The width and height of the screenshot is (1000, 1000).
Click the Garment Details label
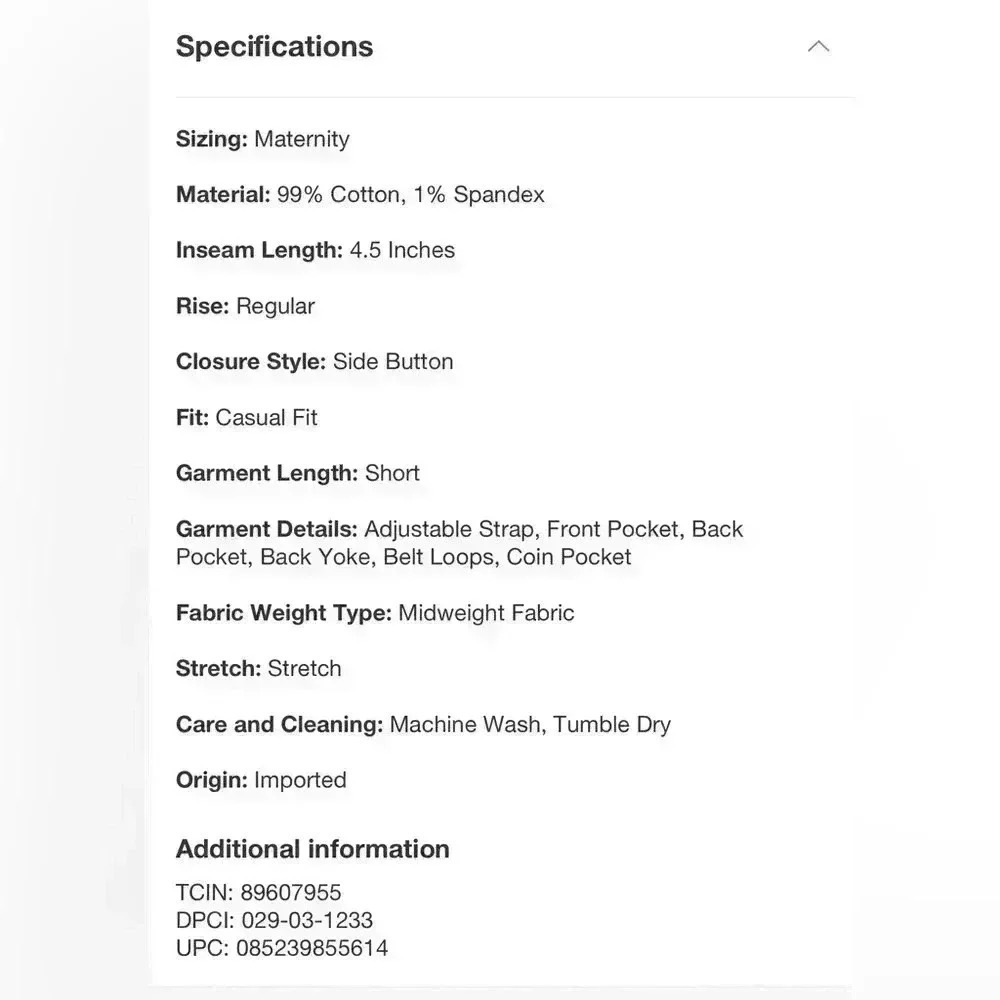tap(267, 529)
